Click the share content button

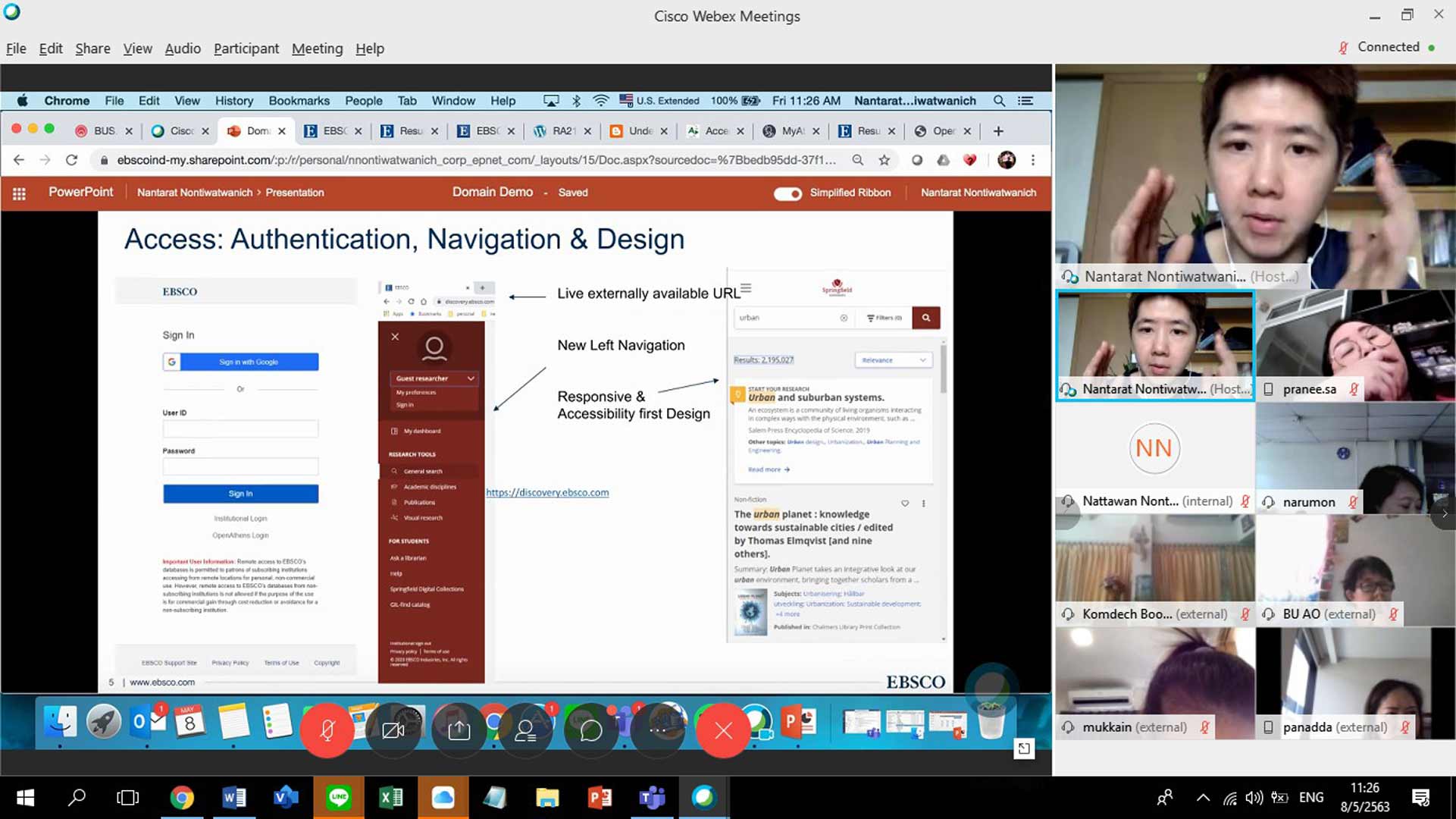pos(459,730)
